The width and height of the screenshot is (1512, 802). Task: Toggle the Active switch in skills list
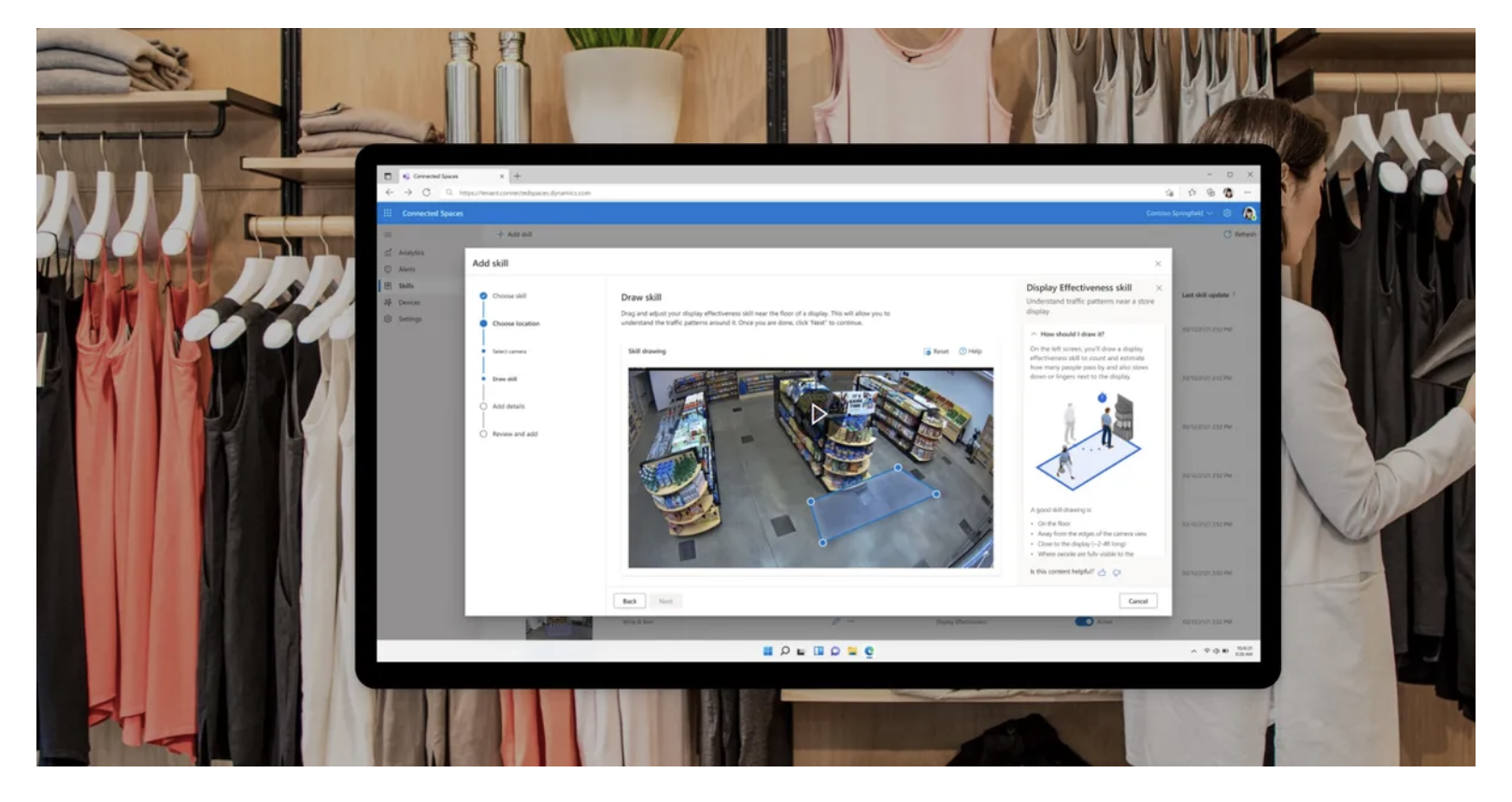coord(1083,622)
